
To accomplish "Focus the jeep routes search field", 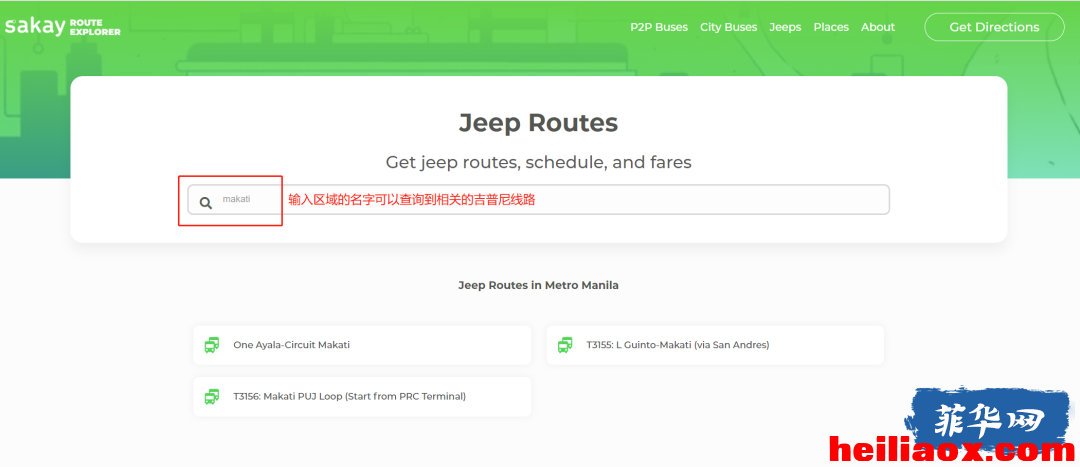I will click(x=539, y=199).
